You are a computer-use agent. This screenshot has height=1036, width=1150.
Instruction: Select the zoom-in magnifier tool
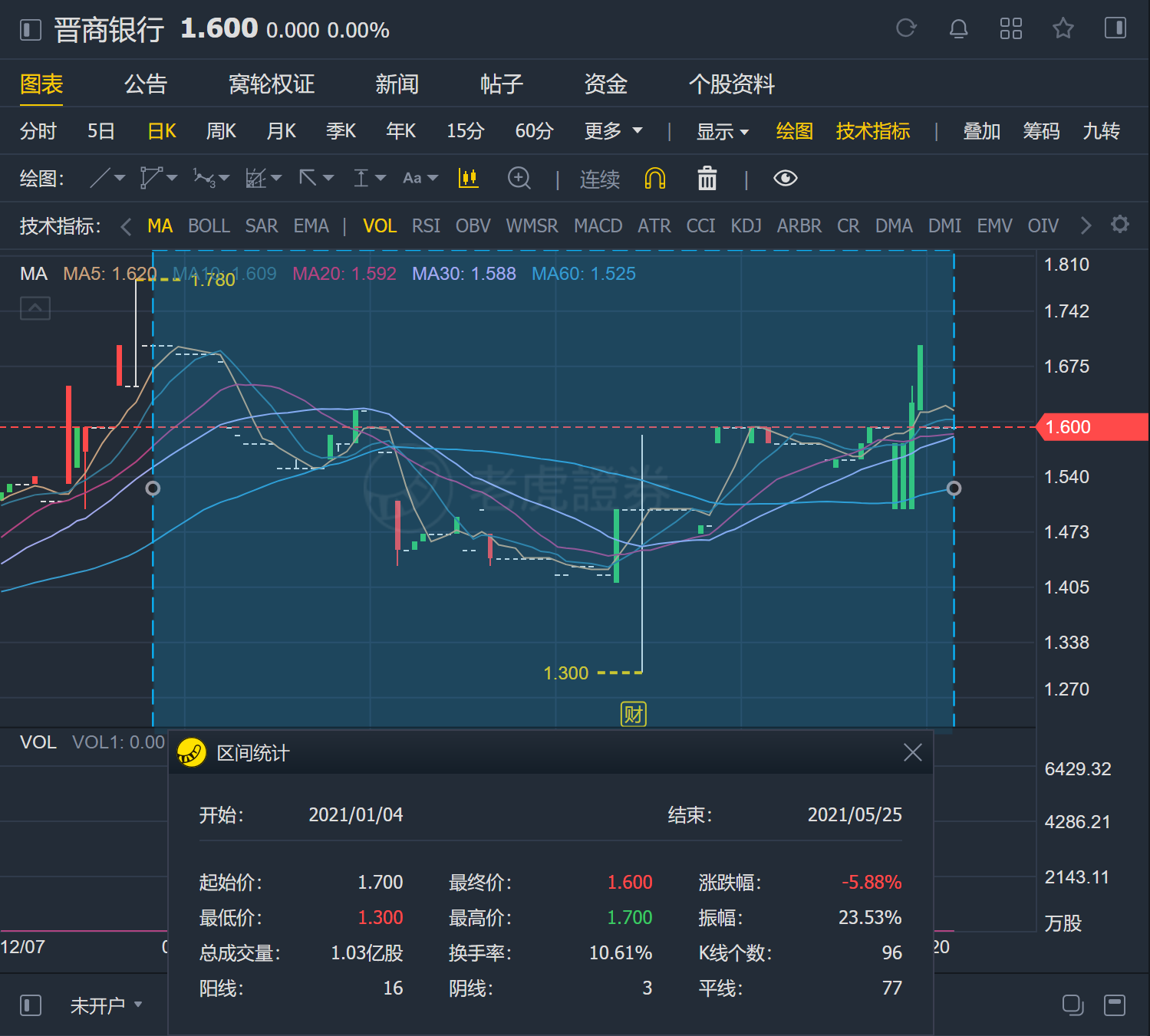[519, 179]
